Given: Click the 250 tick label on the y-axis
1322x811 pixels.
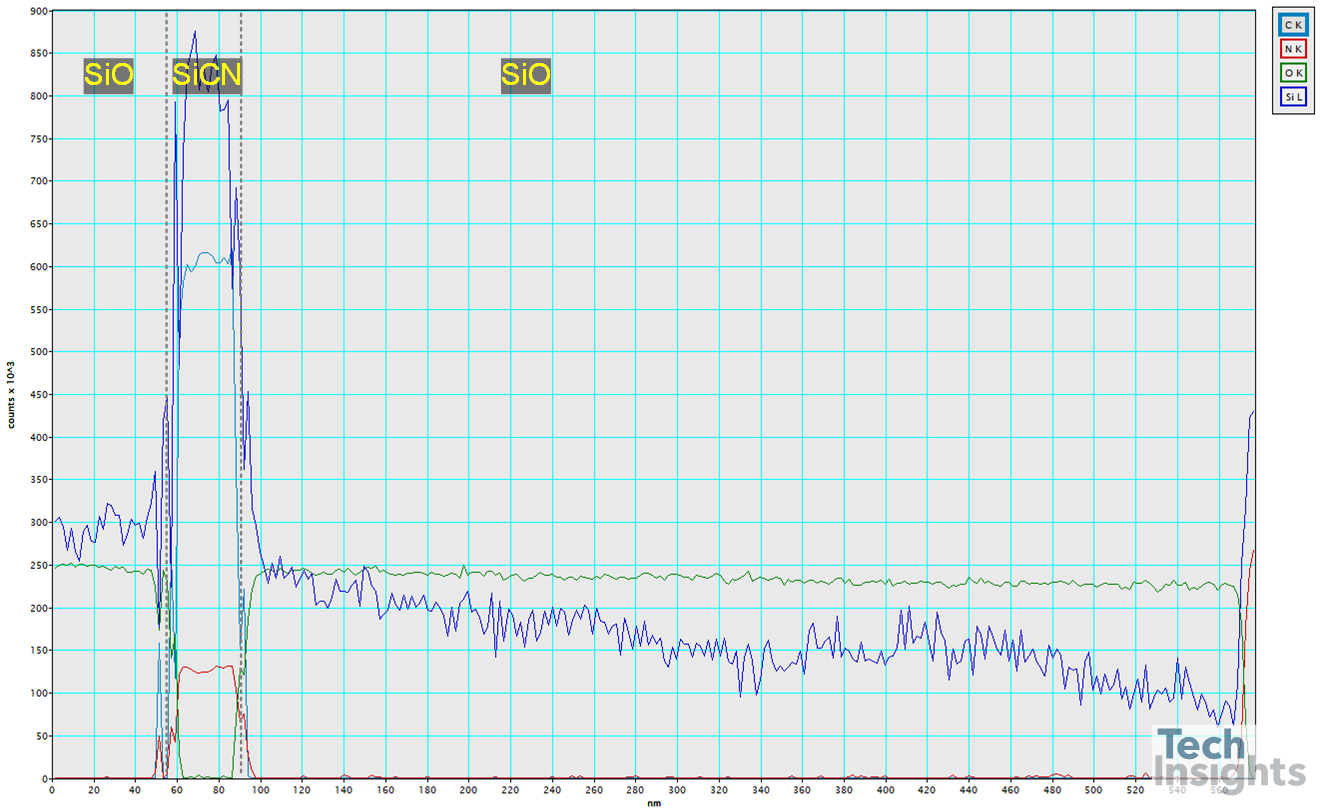Looking at the screenshot, I should point(38,566).
